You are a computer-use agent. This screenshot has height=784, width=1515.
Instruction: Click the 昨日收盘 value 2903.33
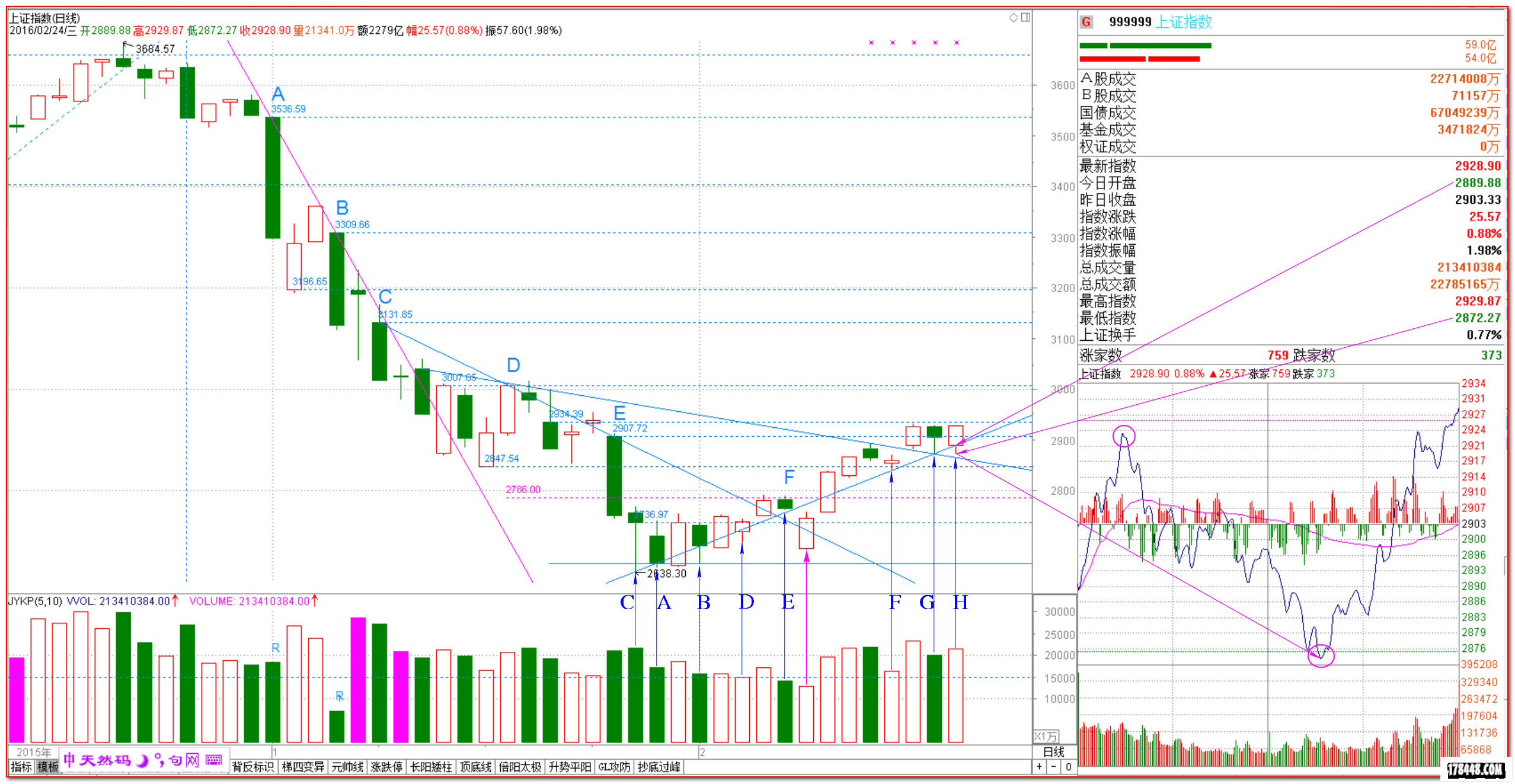[1478, 200]
